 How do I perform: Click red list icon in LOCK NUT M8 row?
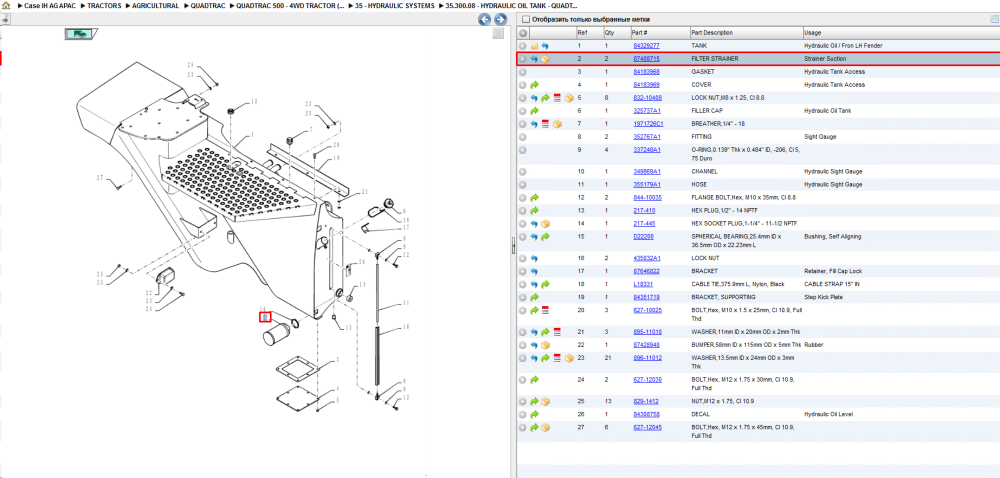tap(557, 98)
